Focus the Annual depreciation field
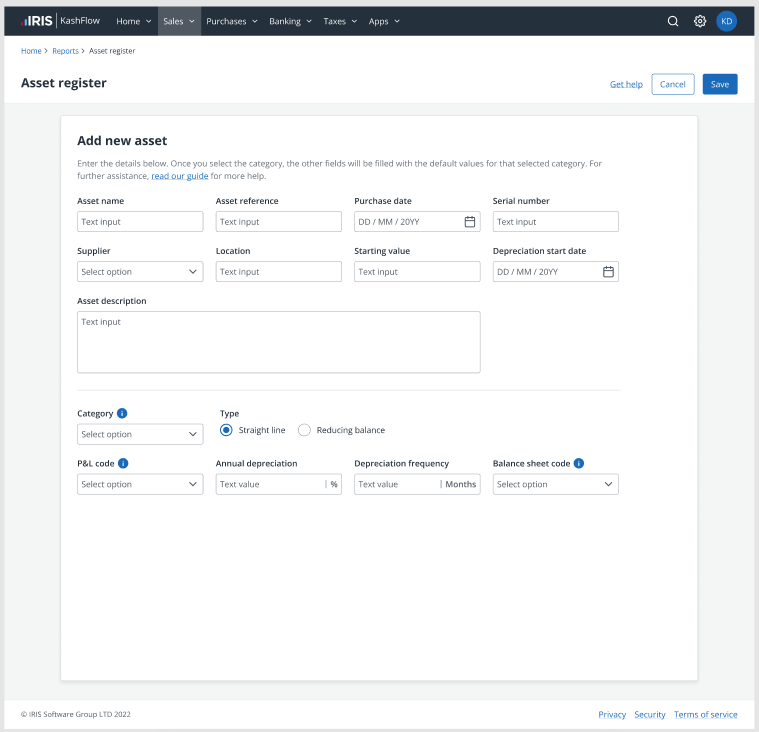The image size is (759, 732). coord(278,484)
